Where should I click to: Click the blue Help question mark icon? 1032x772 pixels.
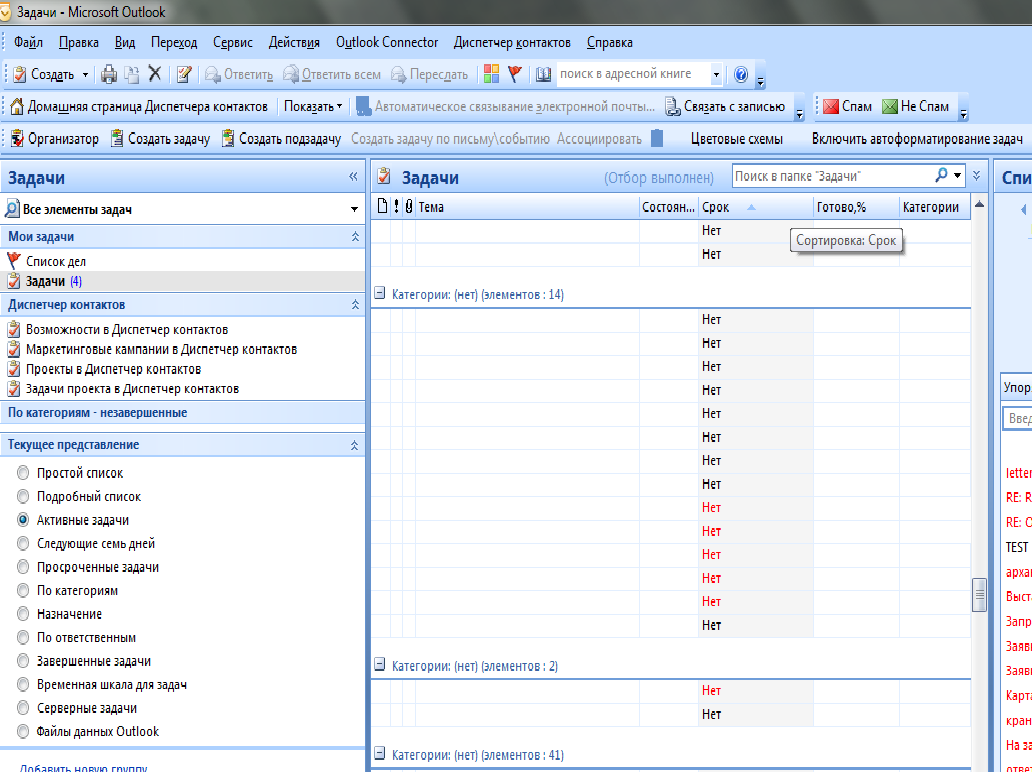[741, 74]
